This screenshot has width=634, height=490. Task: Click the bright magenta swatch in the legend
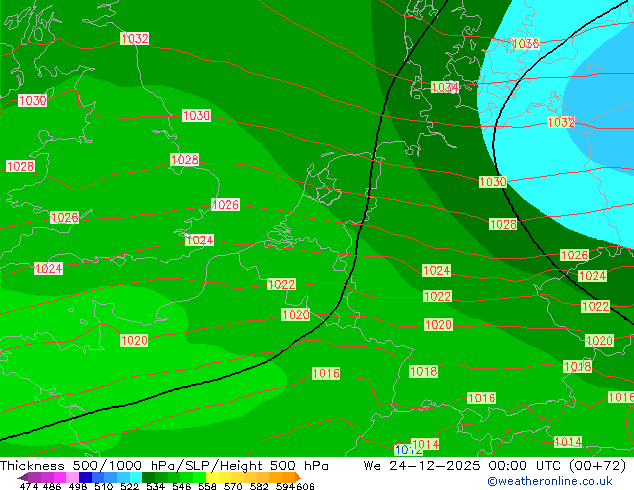60,477
